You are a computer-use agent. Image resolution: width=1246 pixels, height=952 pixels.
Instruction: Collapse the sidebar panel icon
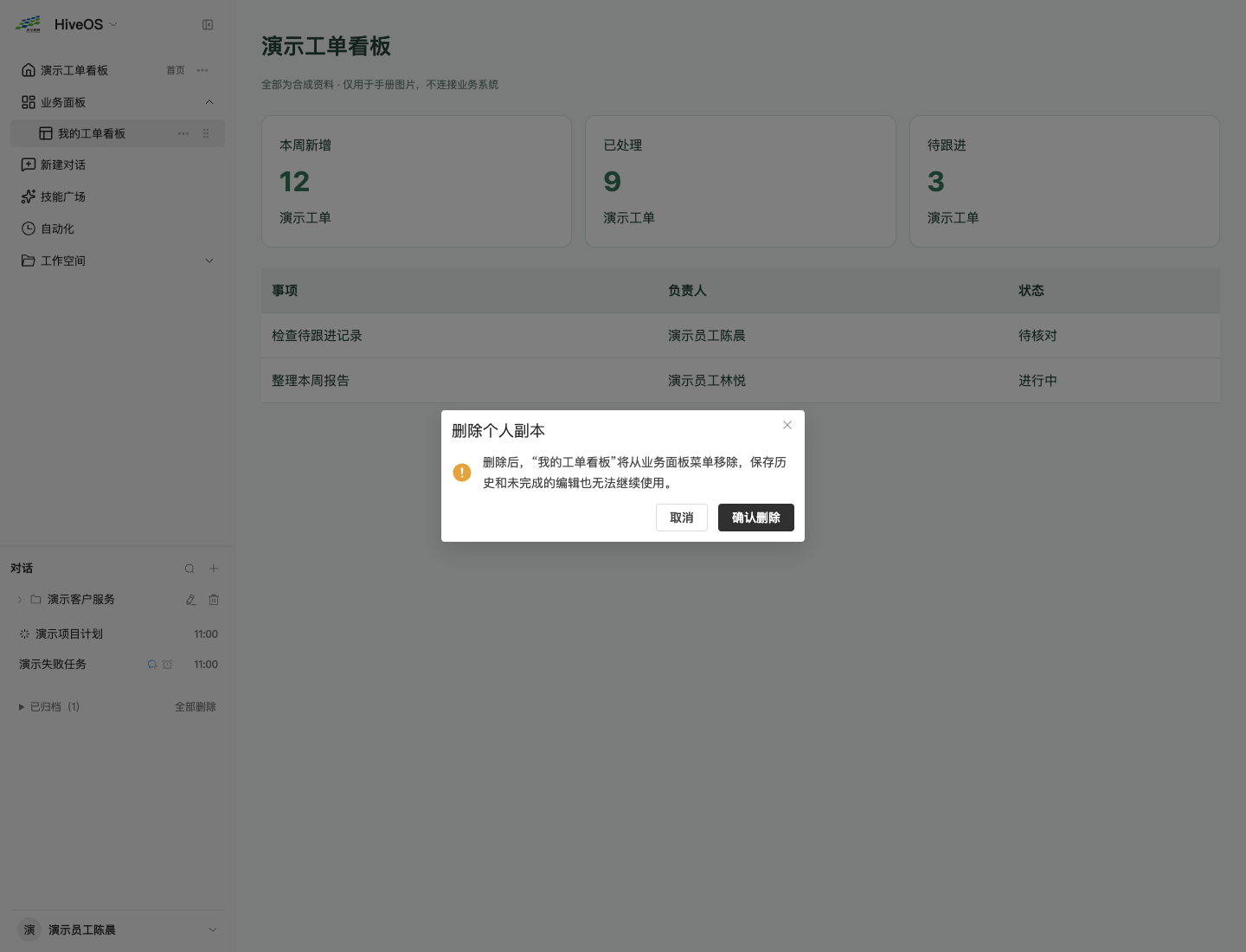tap(208, 25)
